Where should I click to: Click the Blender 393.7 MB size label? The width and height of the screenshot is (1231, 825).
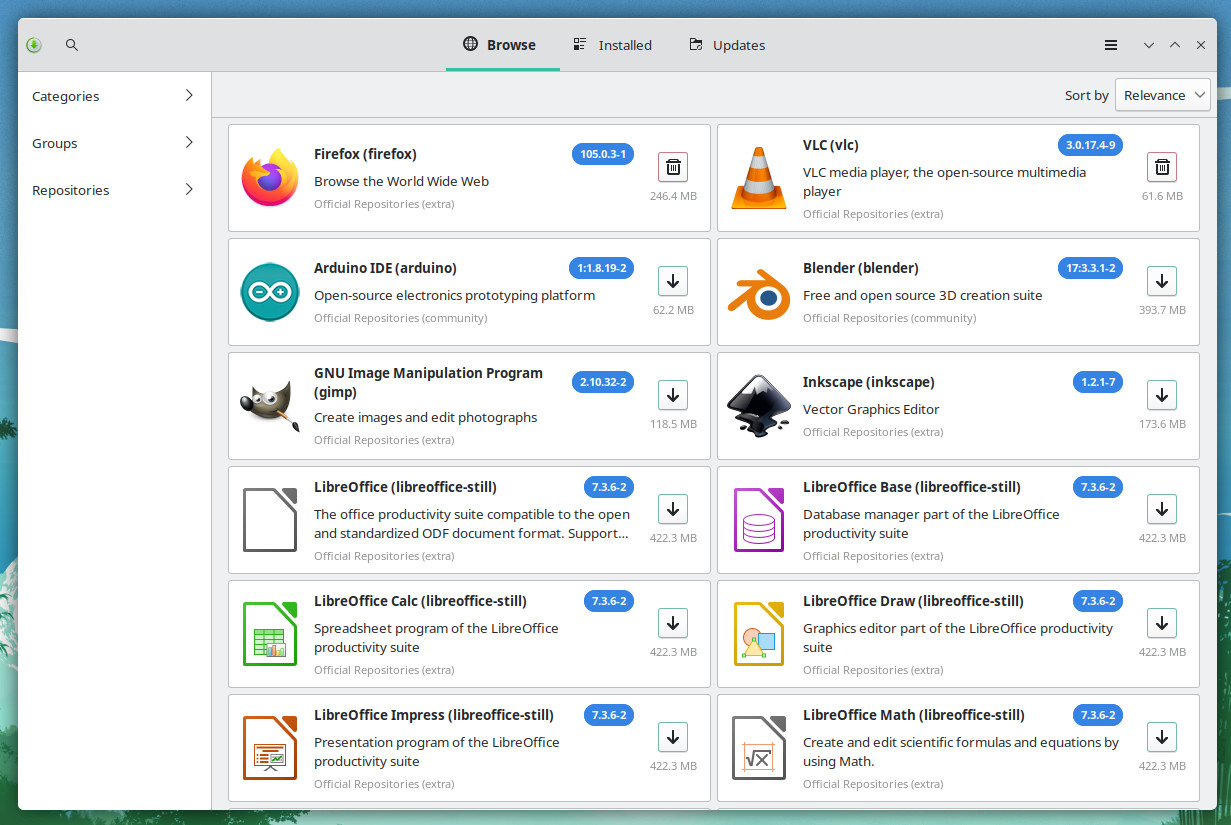pos(1162,310)
